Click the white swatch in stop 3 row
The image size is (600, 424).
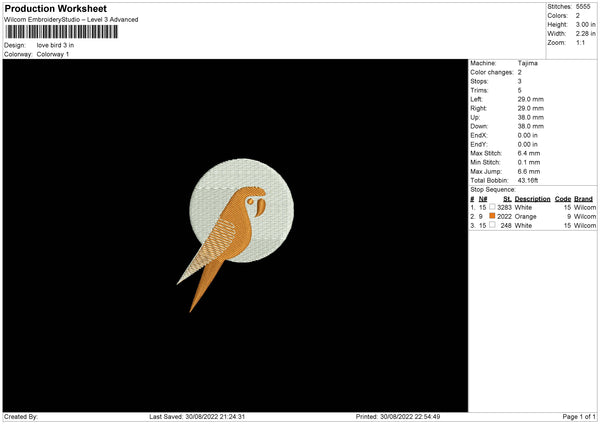click(x=492, y=225)
